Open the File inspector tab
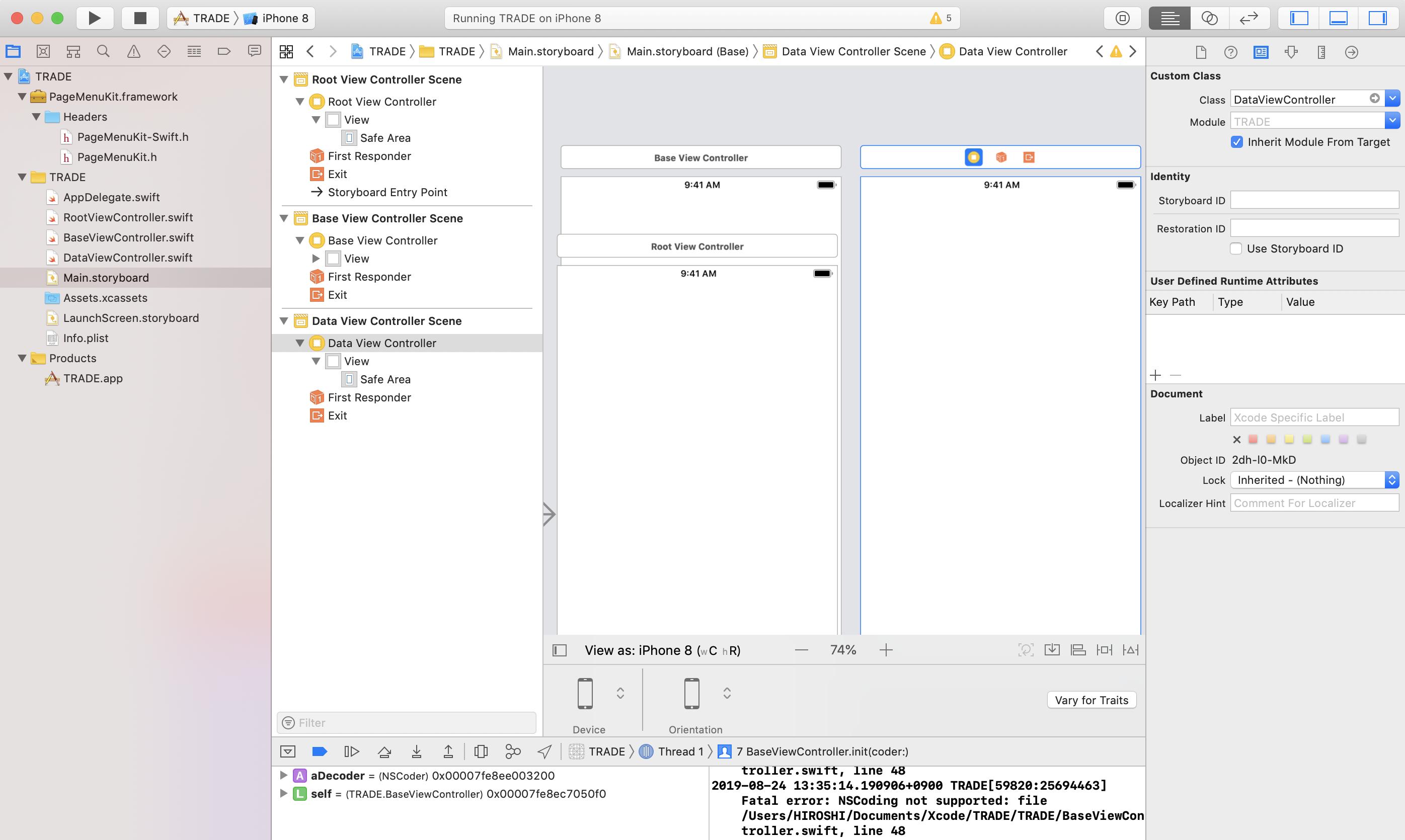1405x840 pixels. (1201, 52)
